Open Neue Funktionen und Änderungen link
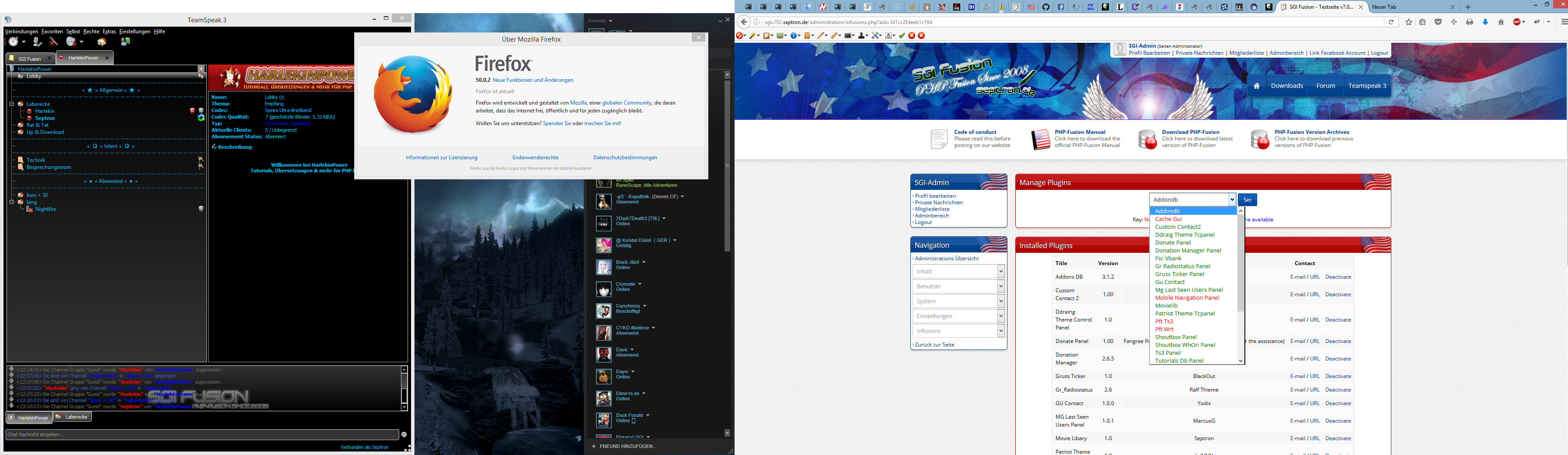 (x=533, y=80)
